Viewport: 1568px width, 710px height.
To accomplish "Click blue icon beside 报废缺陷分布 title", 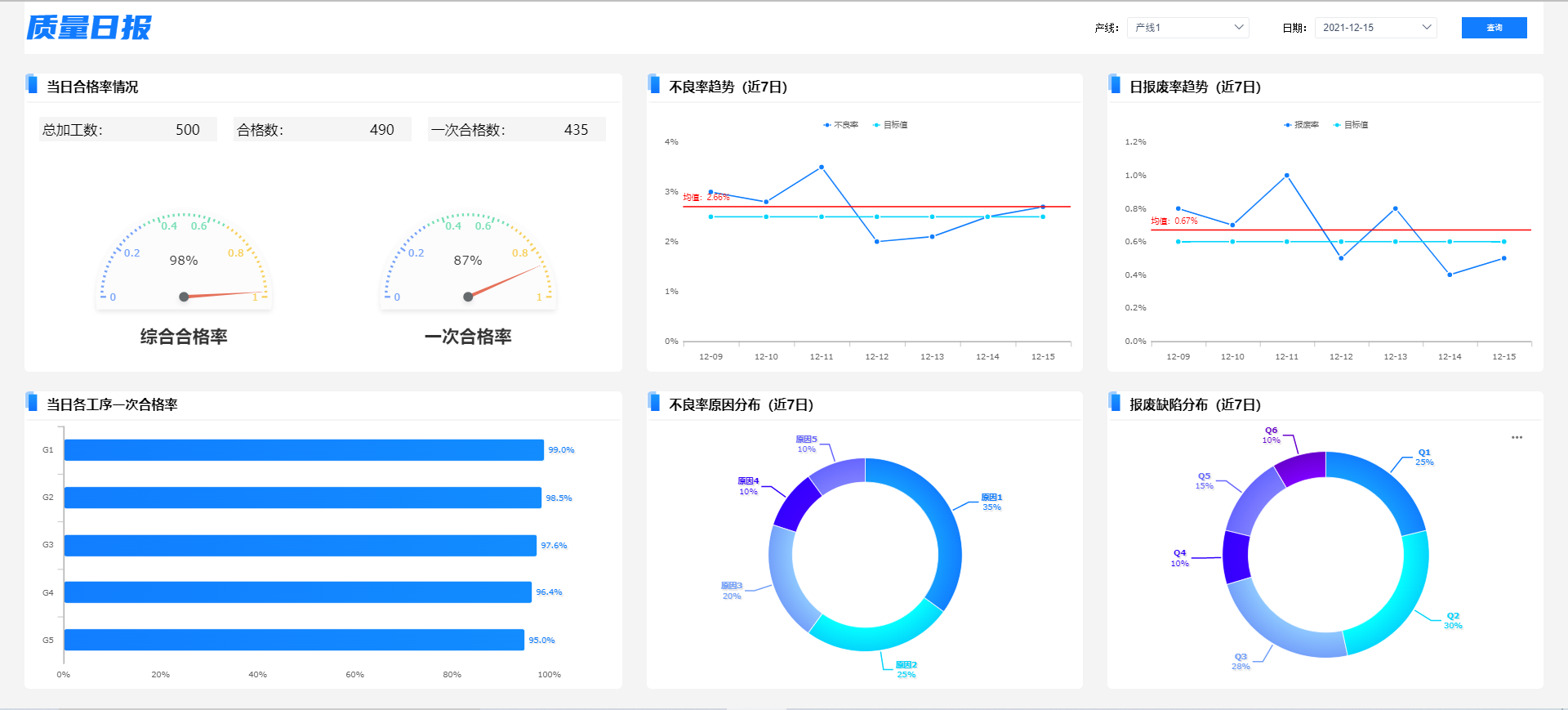I will (x=1115, y=401).
